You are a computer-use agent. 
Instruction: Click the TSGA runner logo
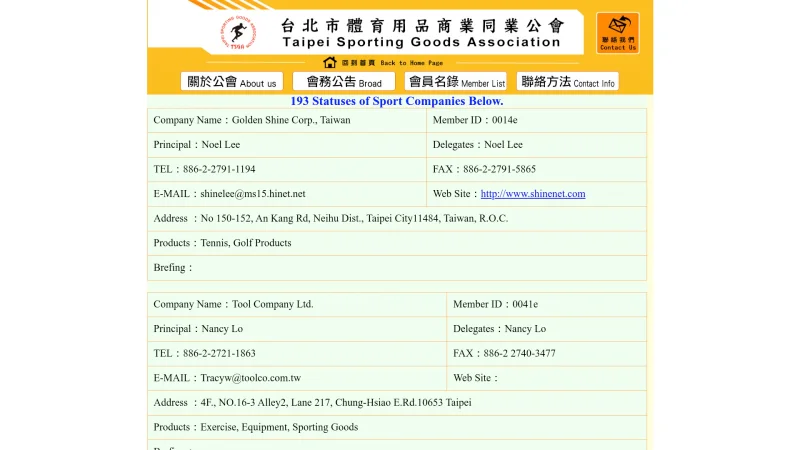(x=238, y=33)
